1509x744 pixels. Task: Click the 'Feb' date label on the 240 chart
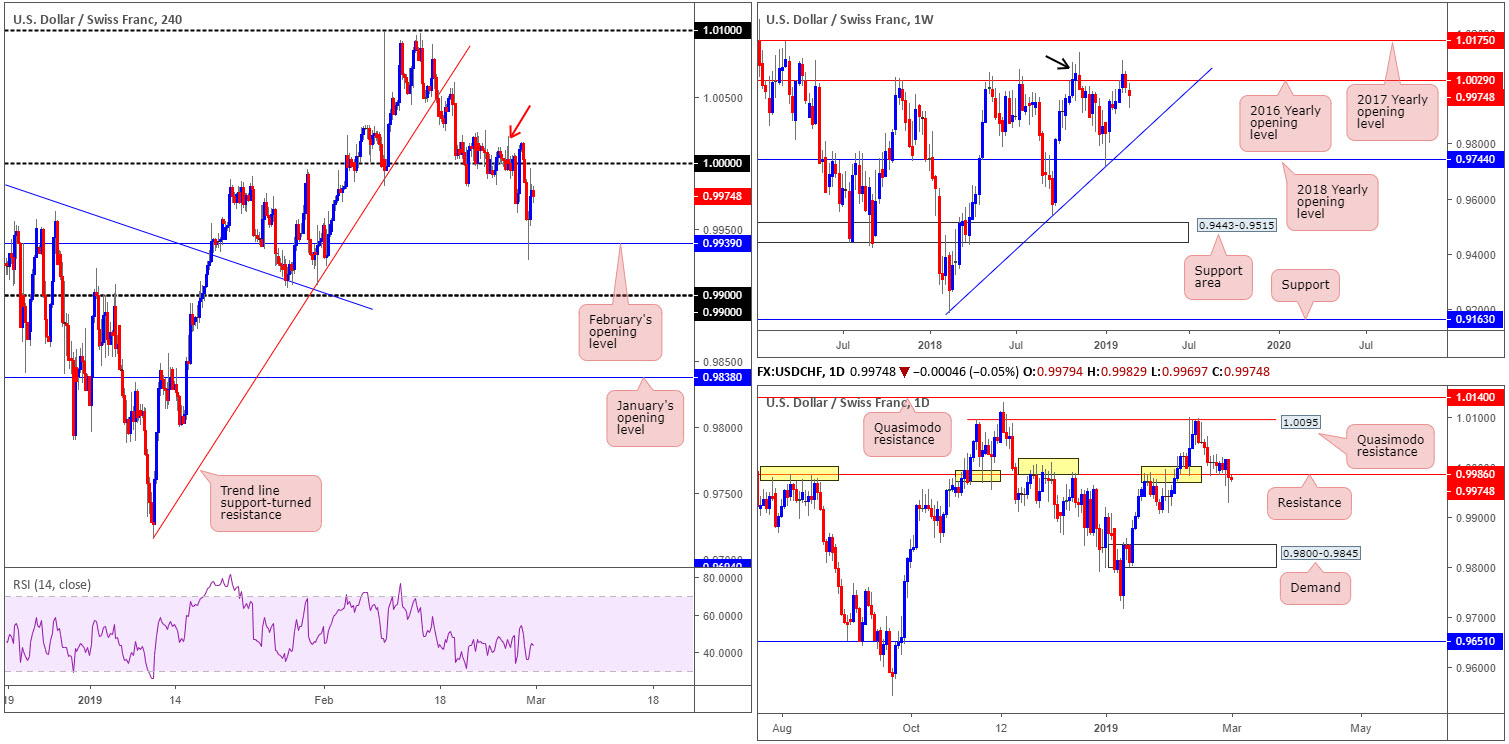point(325,700)
